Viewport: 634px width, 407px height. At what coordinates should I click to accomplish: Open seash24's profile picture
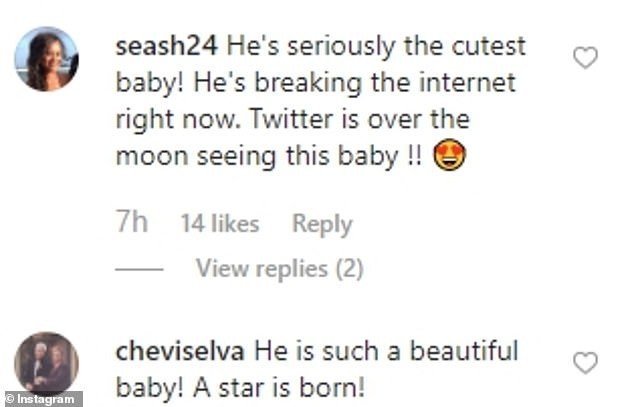click(46, 59)
